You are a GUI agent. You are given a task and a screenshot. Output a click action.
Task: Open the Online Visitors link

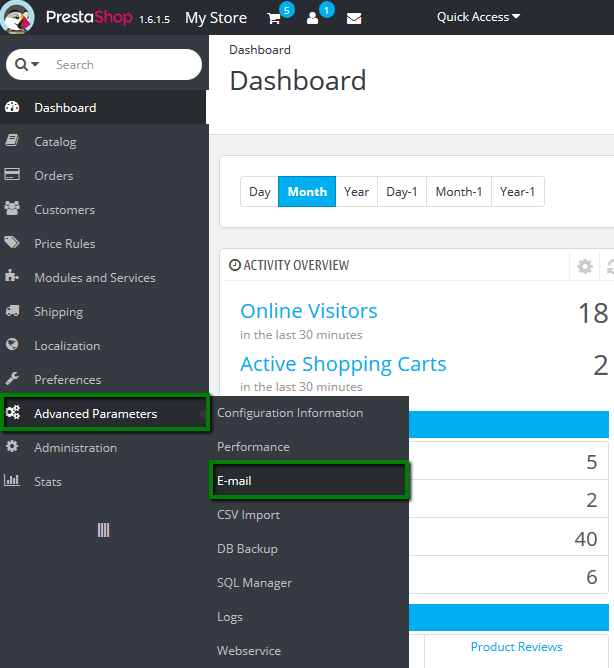point(308,311)
